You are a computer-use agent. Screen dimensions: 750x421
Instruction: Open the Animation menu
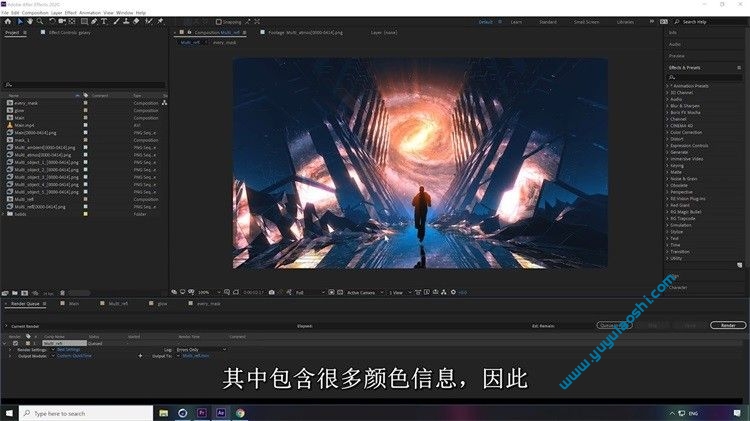click(90, 13)
